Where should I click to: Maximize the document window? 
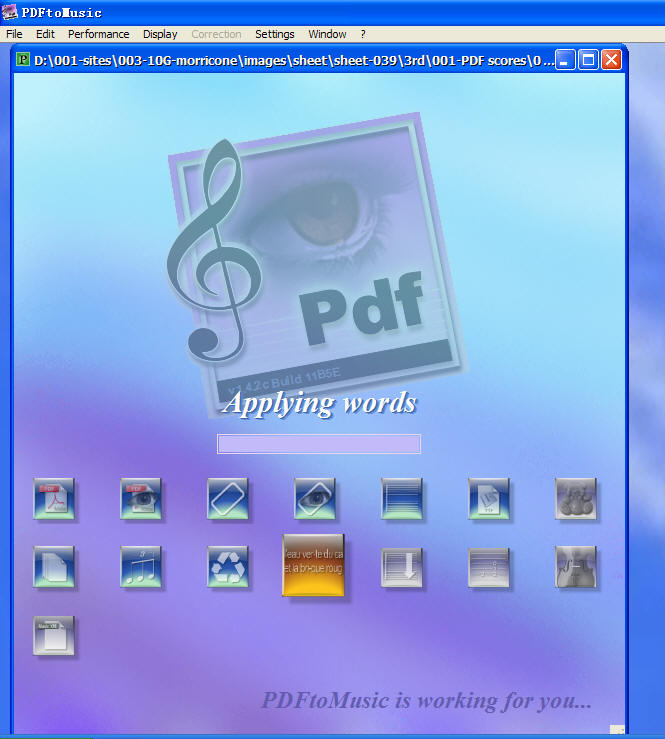[588, 60]
